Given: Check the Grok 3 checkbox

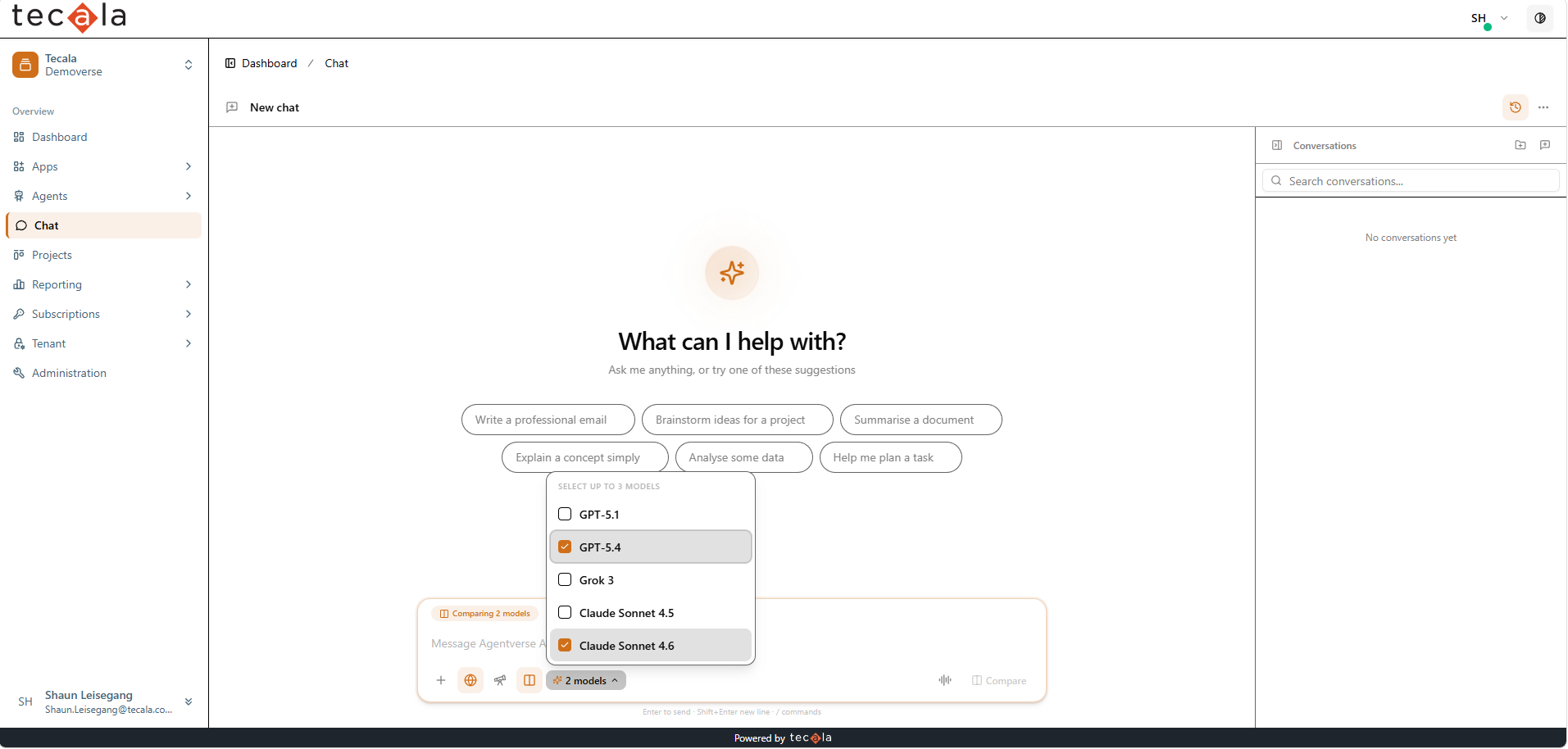Looking at the screenshot, I should (565, 579).
